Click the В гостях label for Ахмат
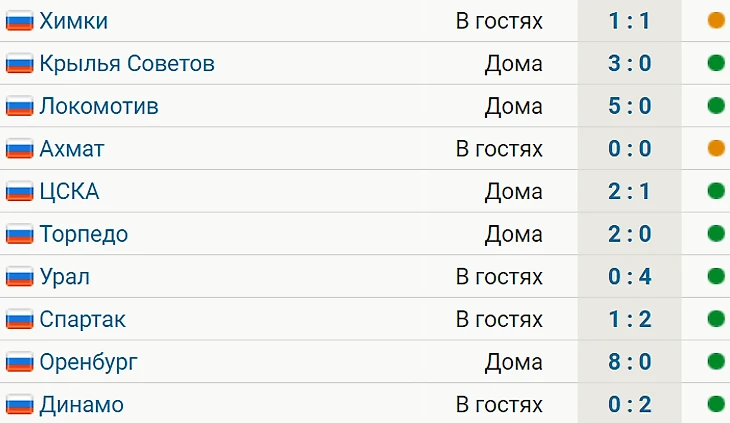730x423 pixels. pos(499,149)
